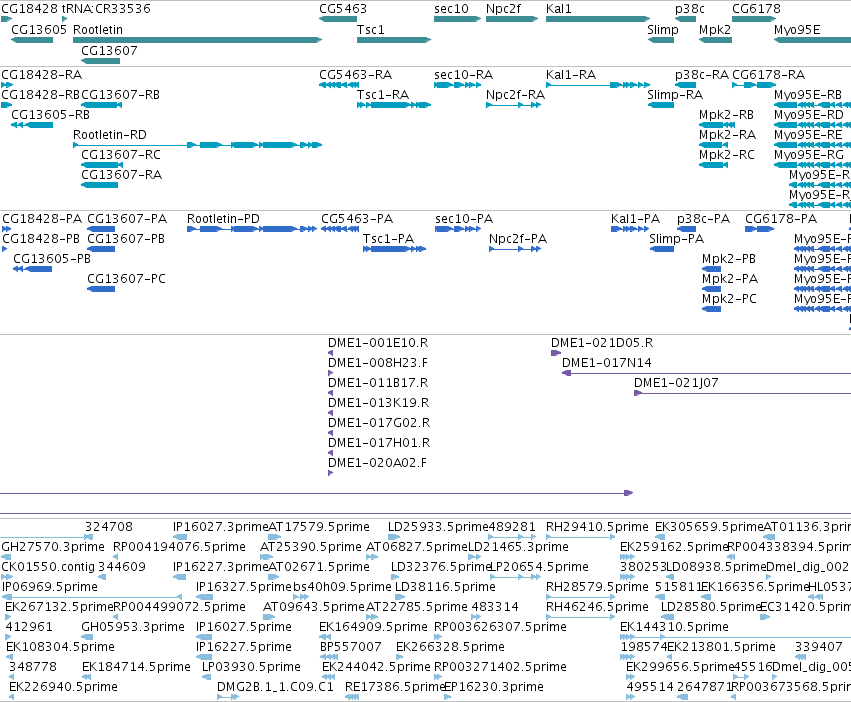851x702 pixels.
Task: Click BAC end DME1-011B17.R
Action: [x=331, y=393]
